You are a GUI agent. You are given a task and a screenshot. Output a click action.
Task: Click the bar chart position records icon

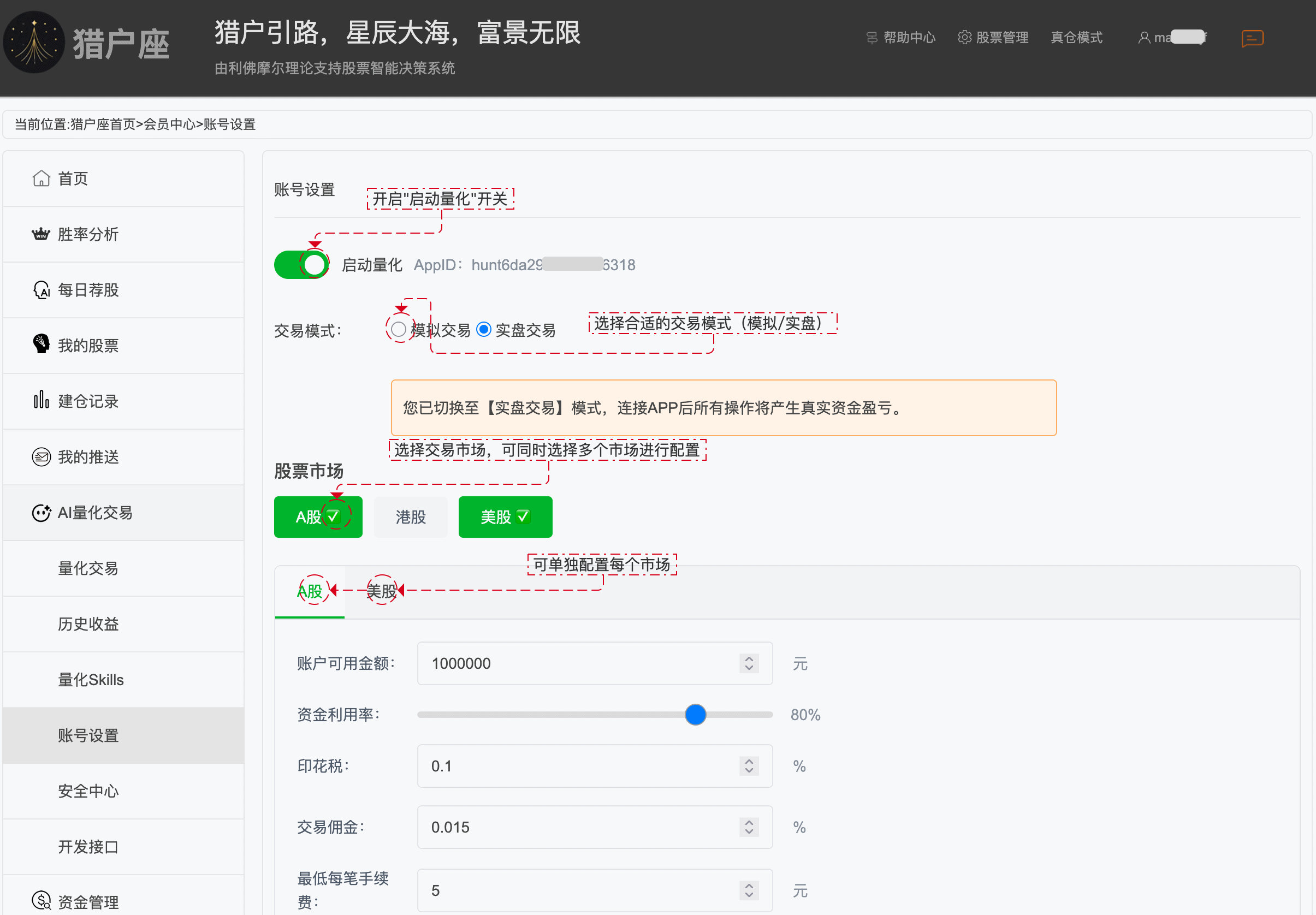click(x=42, y=399)
